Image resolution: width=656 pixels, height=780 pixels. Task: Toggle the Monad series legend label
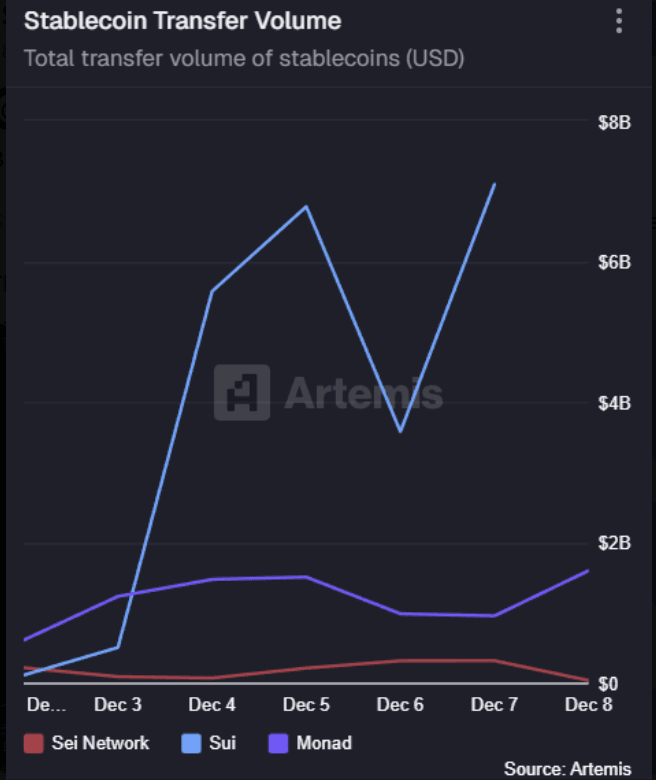[x=324, y=743]
